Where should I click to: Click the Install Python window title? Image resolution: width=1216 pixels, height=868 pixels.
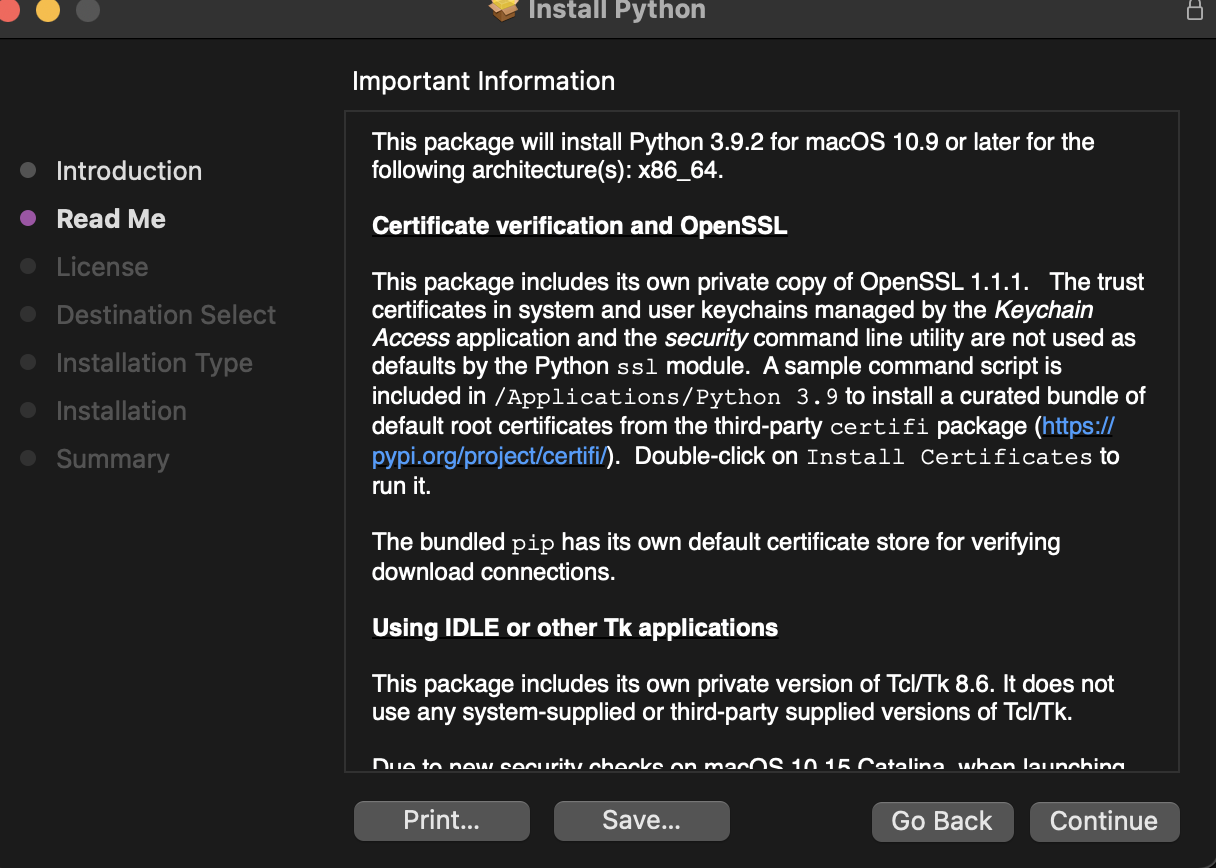click(616, 10)
